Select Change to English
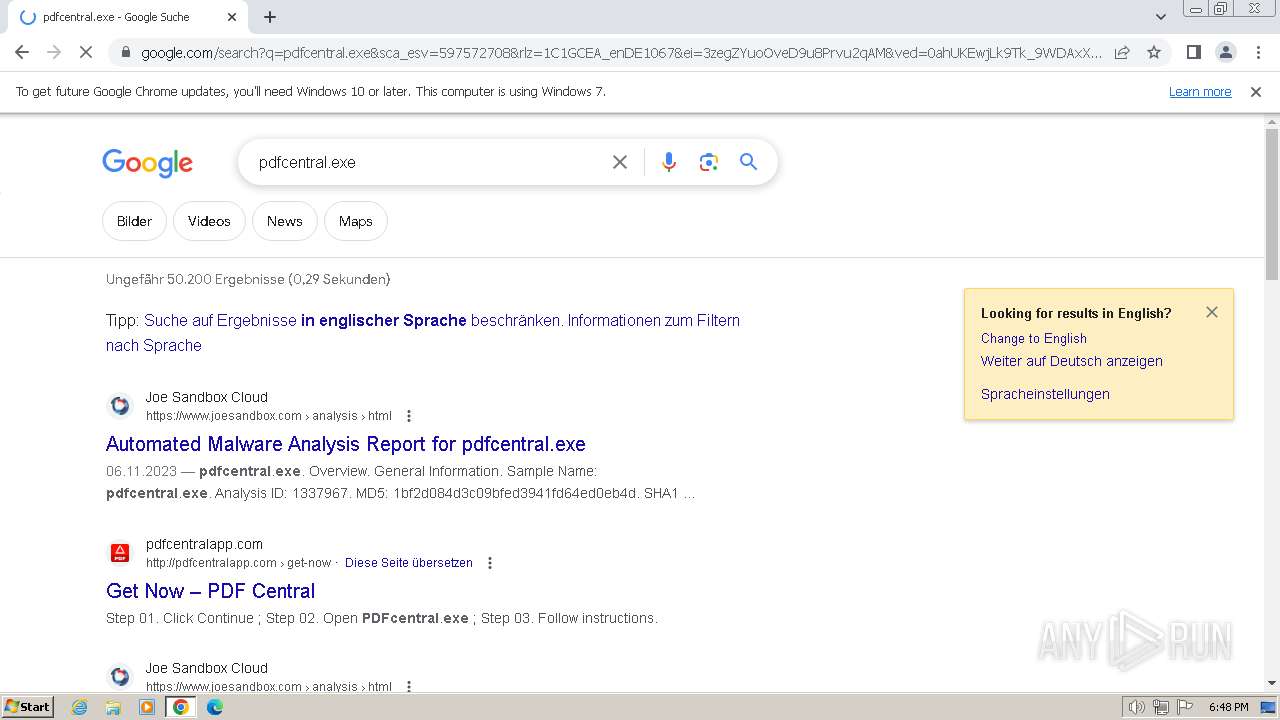Image resolution: width=1280 pixels, height=720 pixels. coord(1033,338)
